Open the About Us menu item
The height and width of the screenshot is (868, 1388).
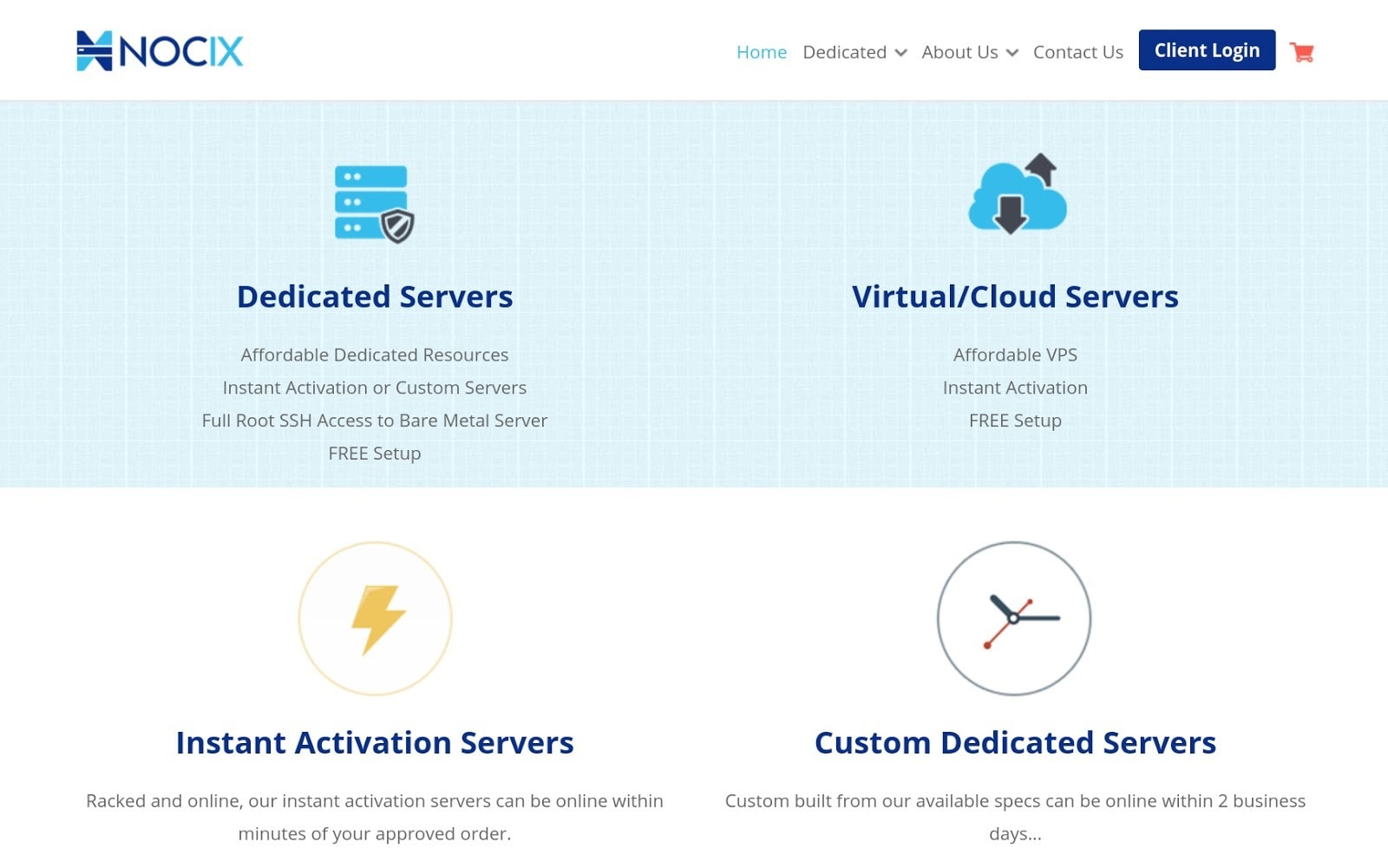click(959, 52)
